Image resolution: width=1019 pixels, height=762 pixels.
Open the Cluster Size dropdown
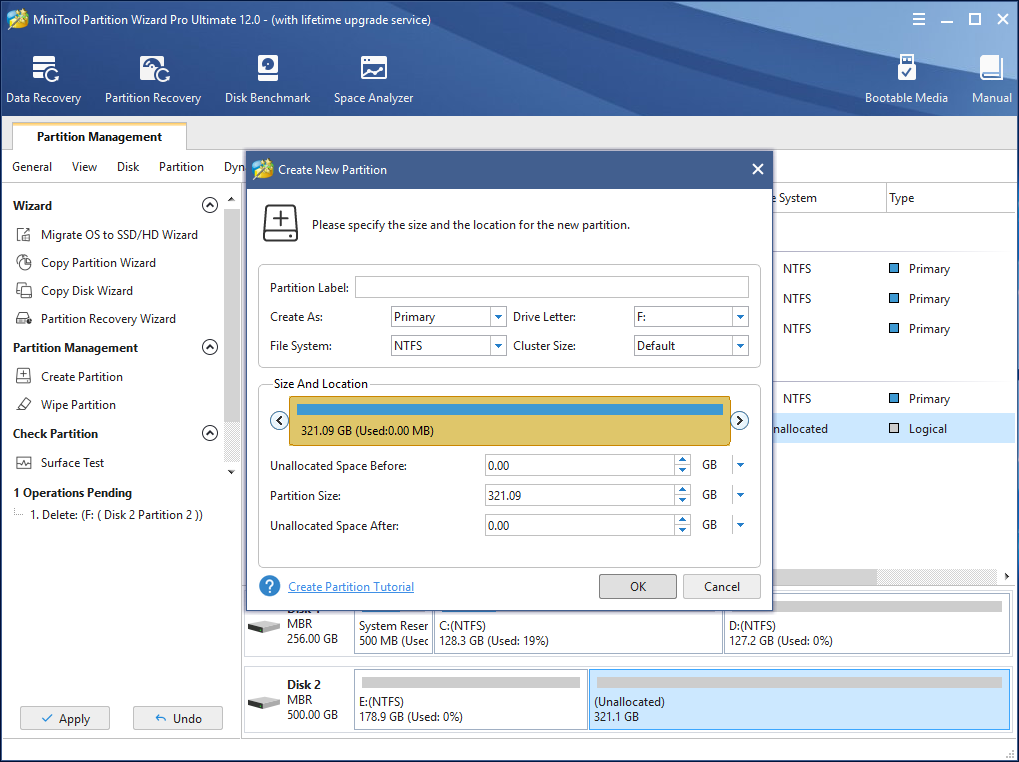(x=740, y=346)
